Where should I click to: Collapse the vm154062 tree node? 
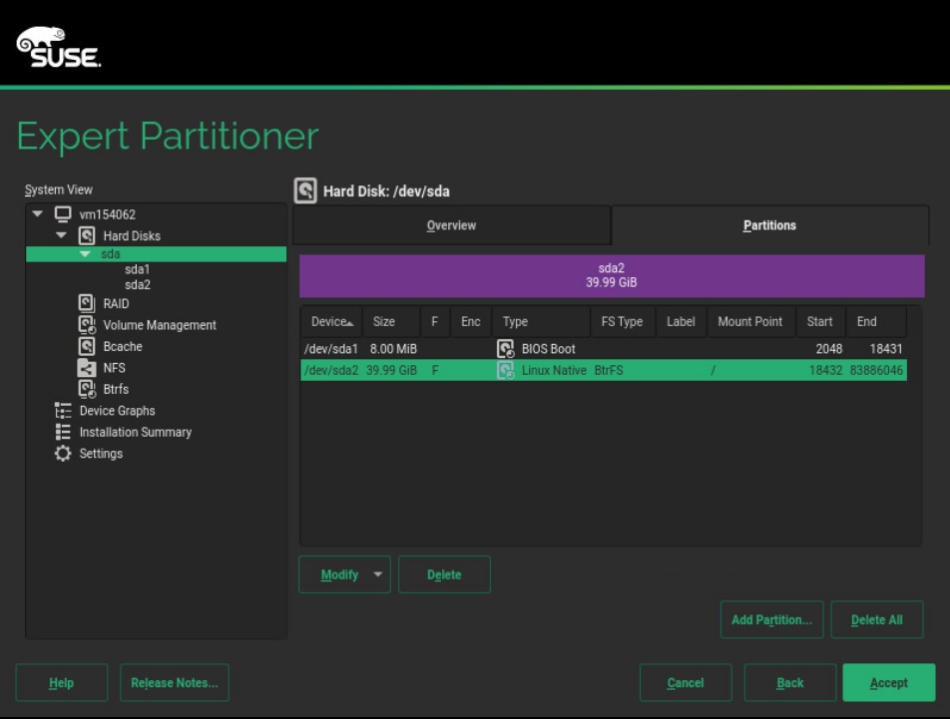(38, 214)
